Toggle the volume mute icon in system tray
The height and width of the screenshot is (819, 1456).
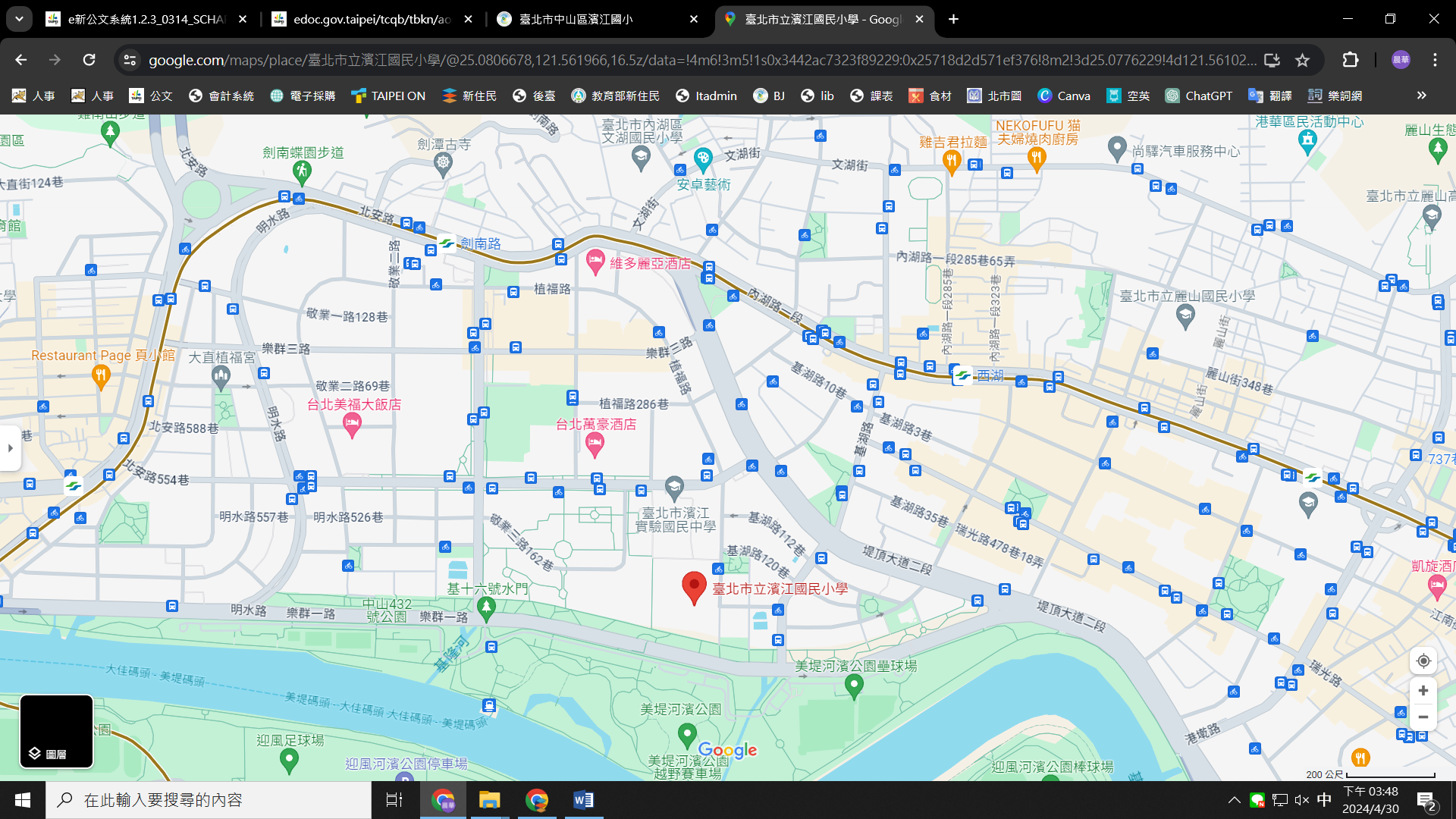(1302, 800)
